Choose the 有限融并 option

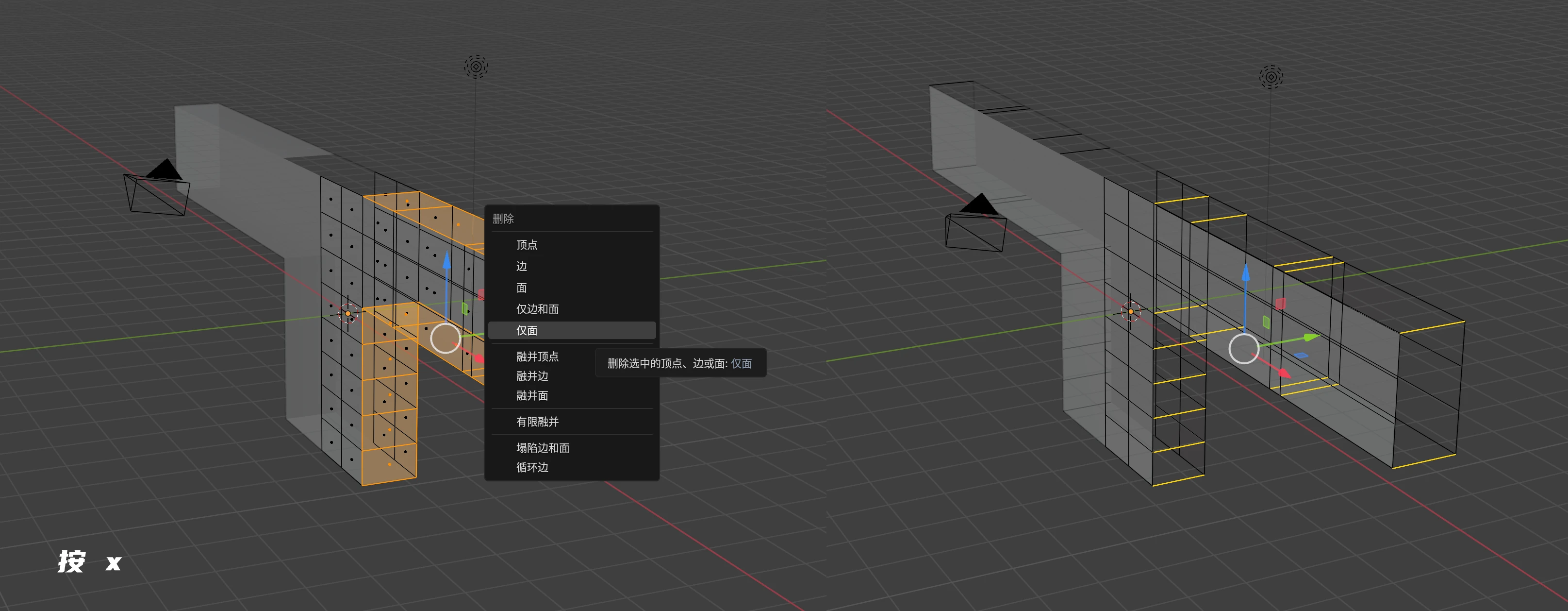[x=538, y=422]
